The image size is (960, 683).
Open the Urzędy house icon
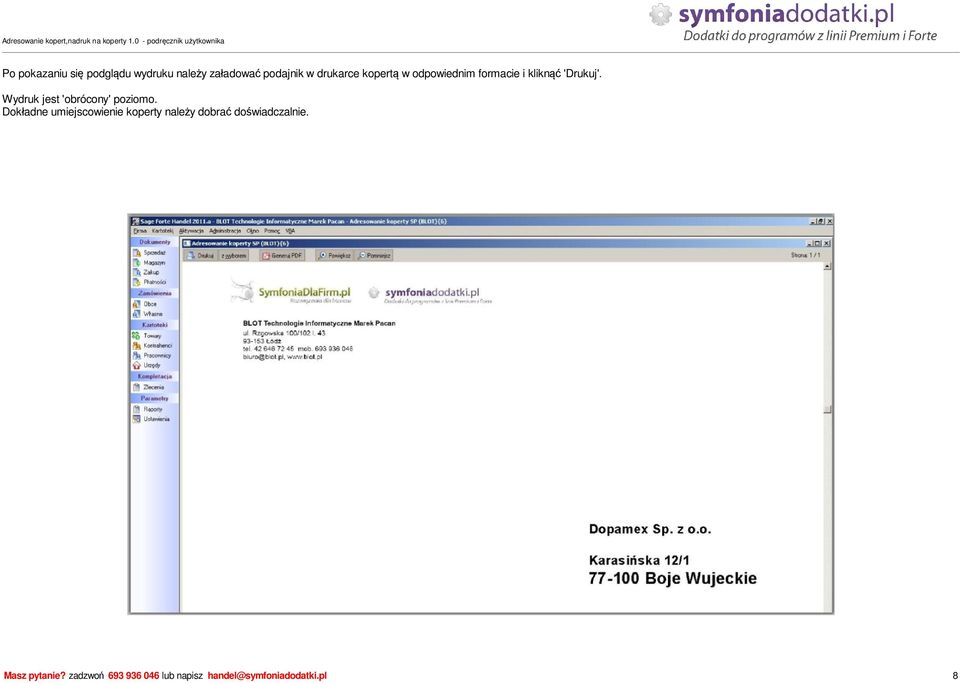pyautogui.click(x=137, y=365)
